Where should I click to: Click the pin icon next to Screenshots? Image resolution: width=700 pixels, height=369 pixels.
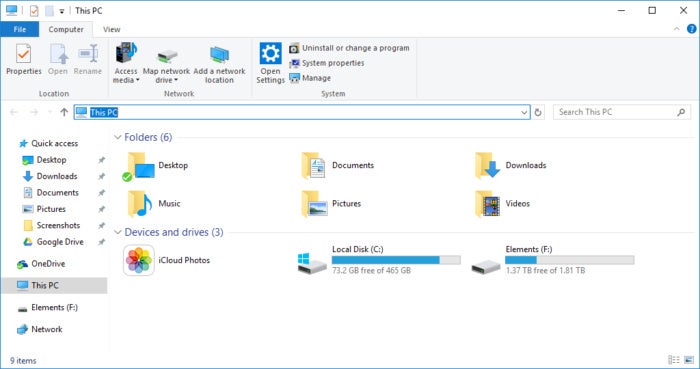click(101, 225)
